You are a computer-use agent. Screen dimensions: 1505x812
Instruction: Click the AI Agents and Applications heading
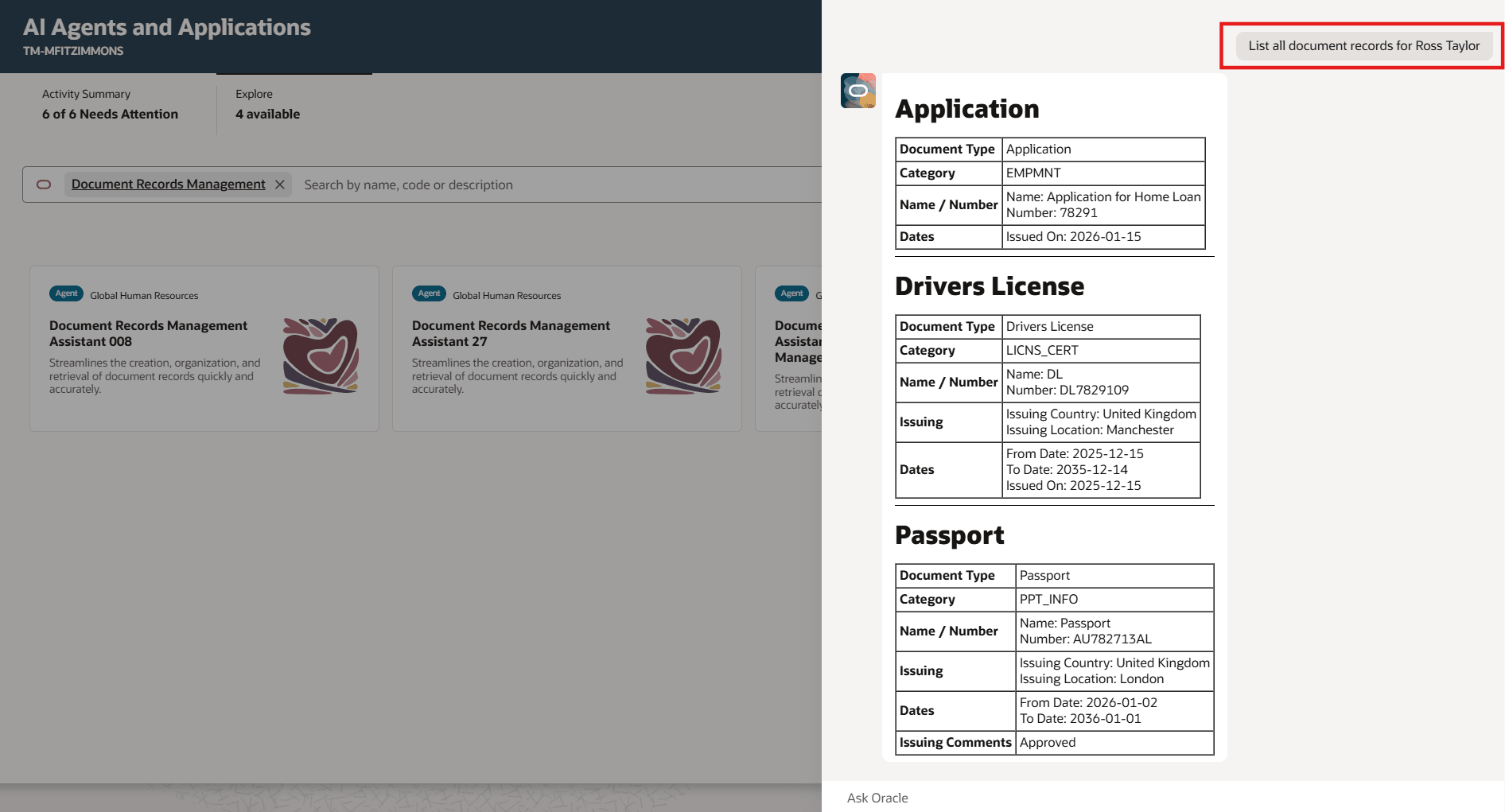point(168,26)
